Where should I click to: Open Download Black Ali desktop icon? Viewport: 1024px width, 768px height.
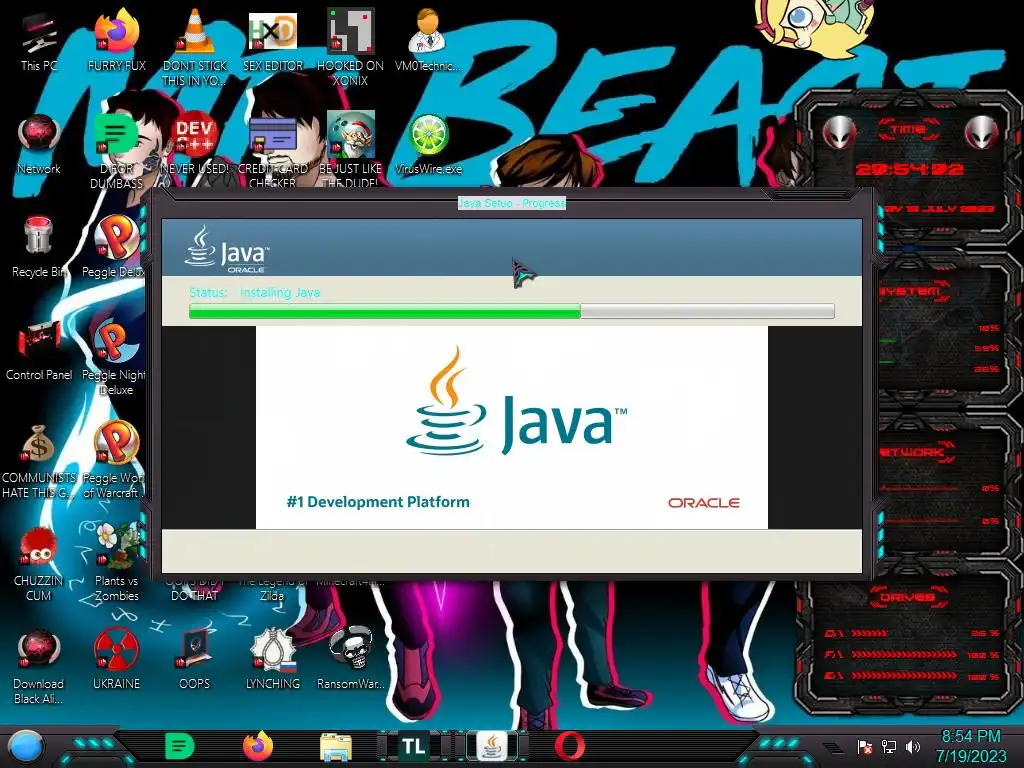(x=39, y=666)
